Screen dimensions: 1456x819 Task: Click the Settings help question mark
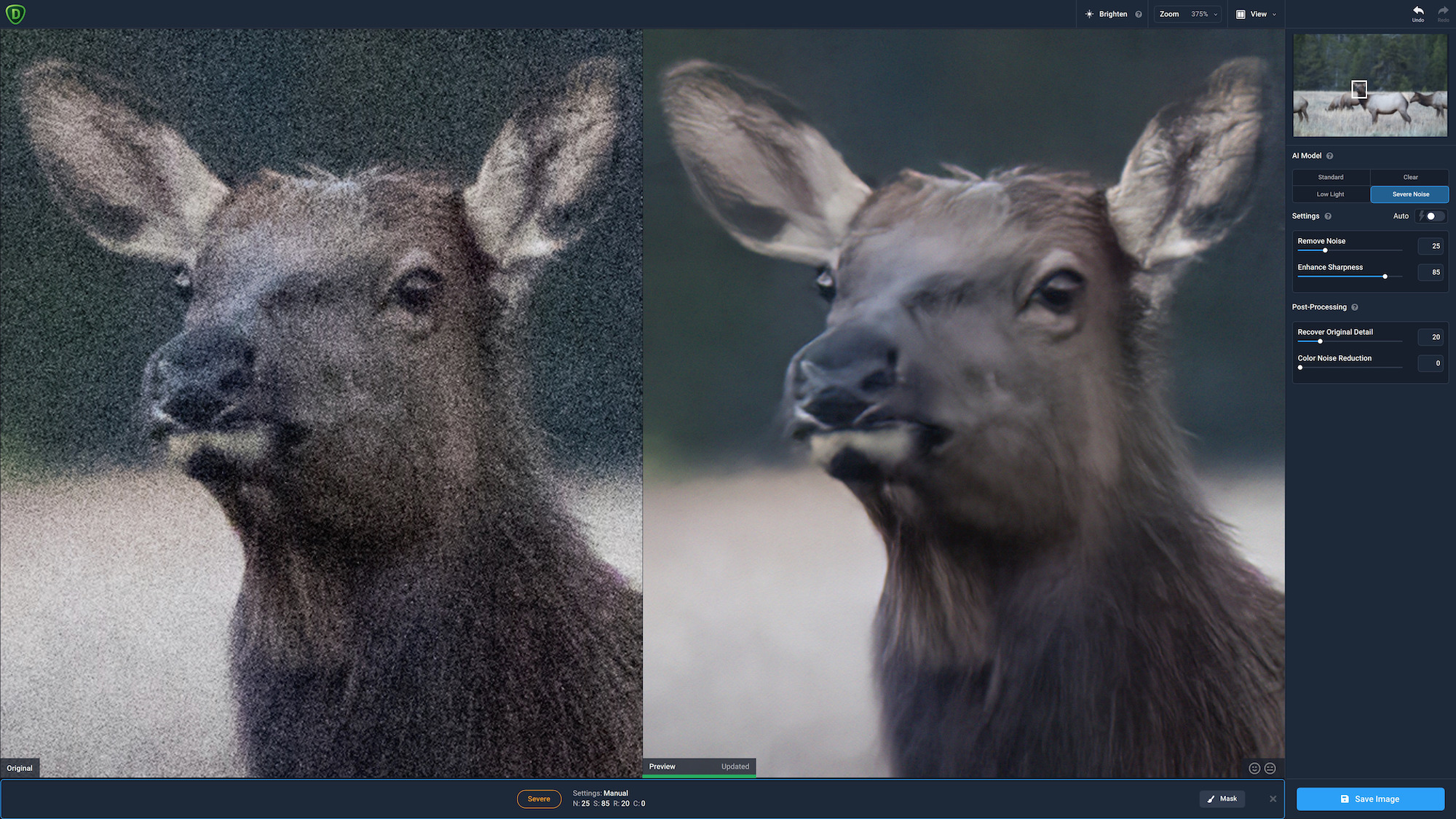[x=1328, y=216]
